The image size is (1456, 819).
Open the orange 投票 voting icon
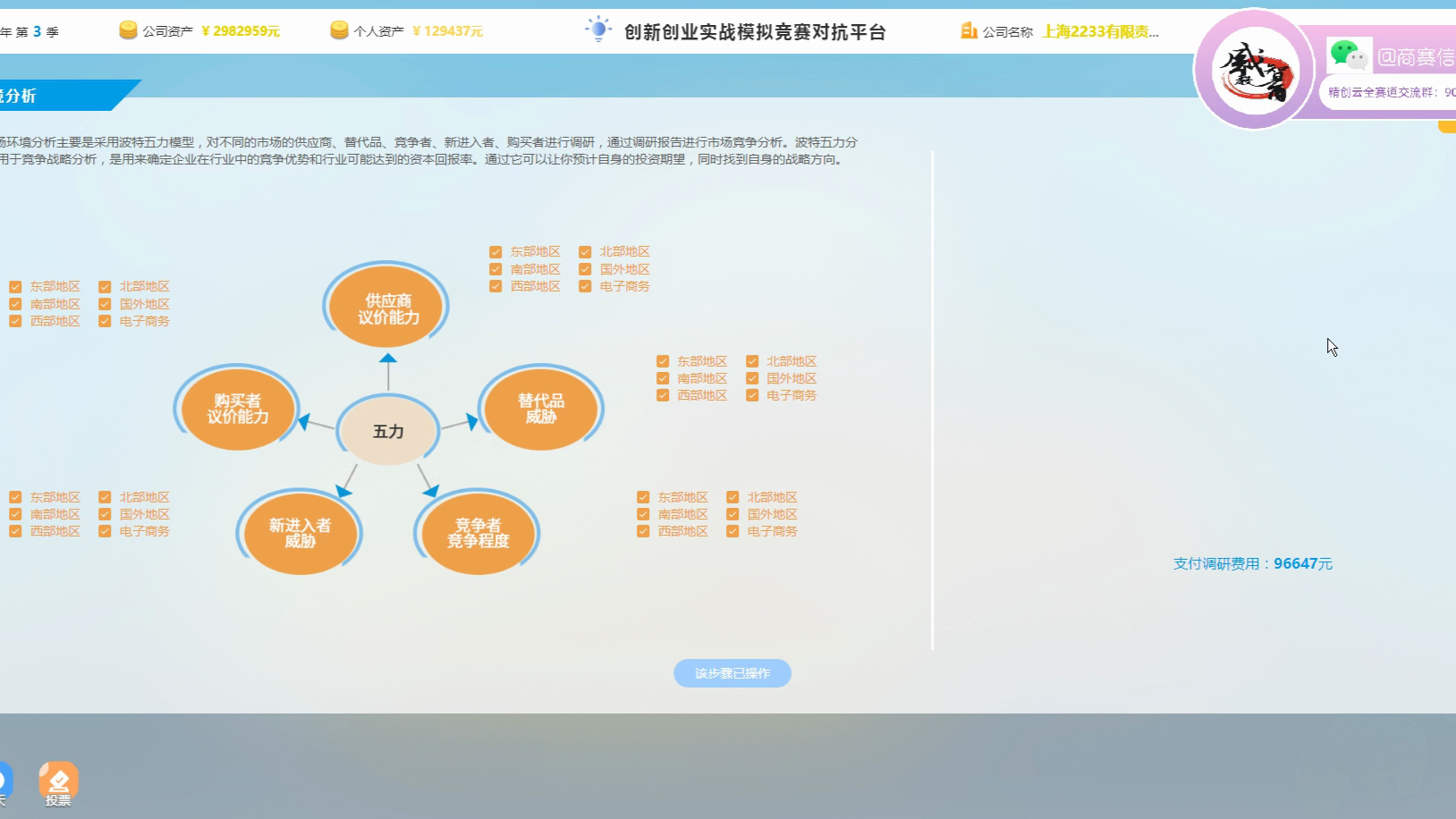[59, 777]
